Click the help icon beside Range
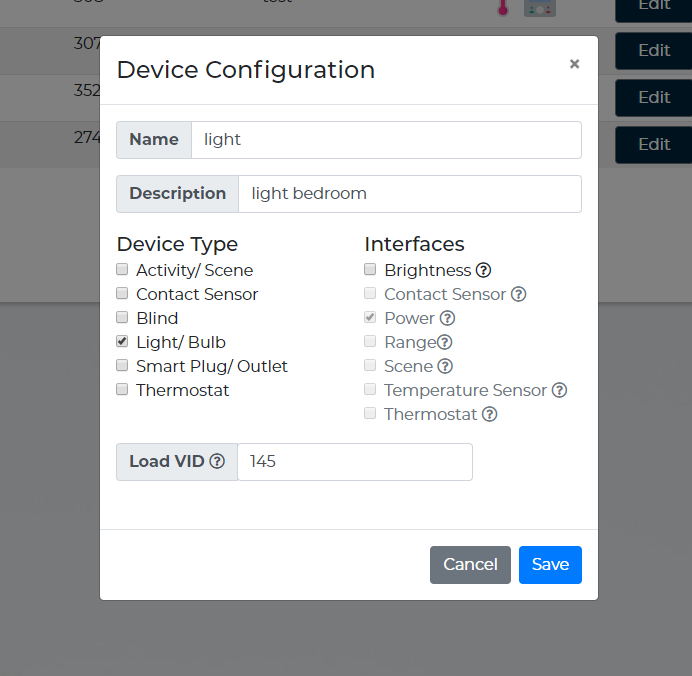The width and height of the screenshot is (692, 676). tap(445, 342)
